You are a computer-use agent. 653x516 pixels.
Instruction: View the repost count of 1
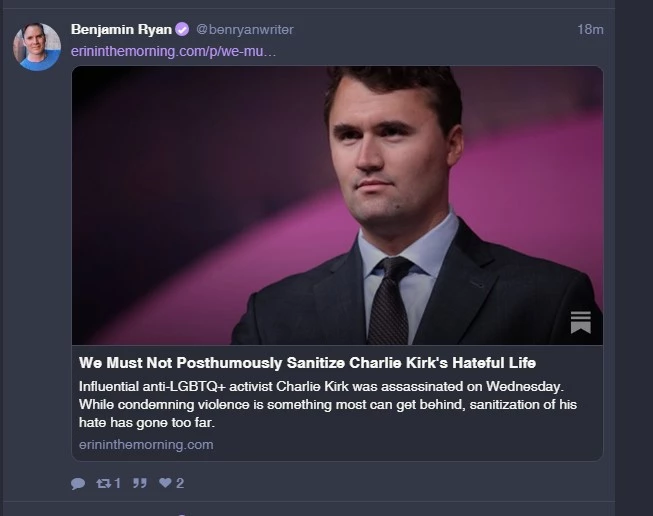[117, 483]
